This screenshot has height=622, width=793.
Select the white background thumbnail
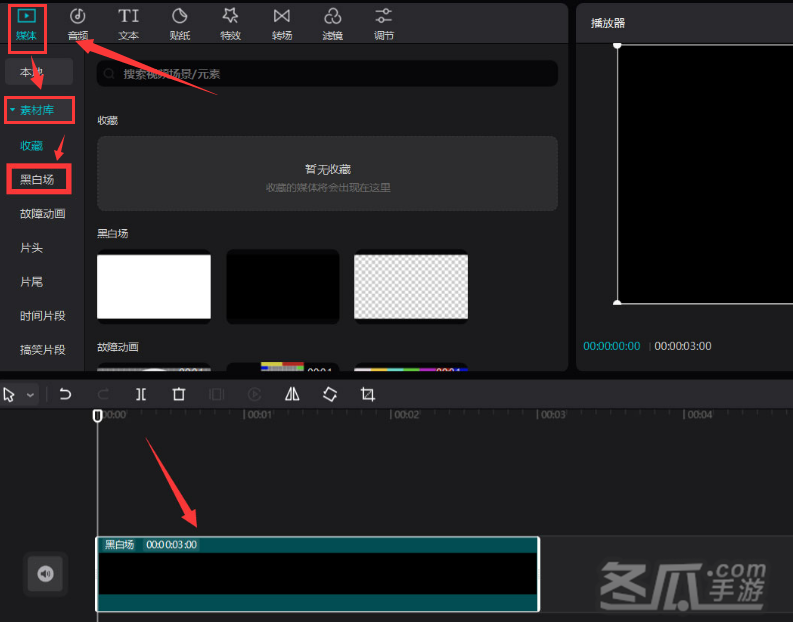(x=154, y=286)
